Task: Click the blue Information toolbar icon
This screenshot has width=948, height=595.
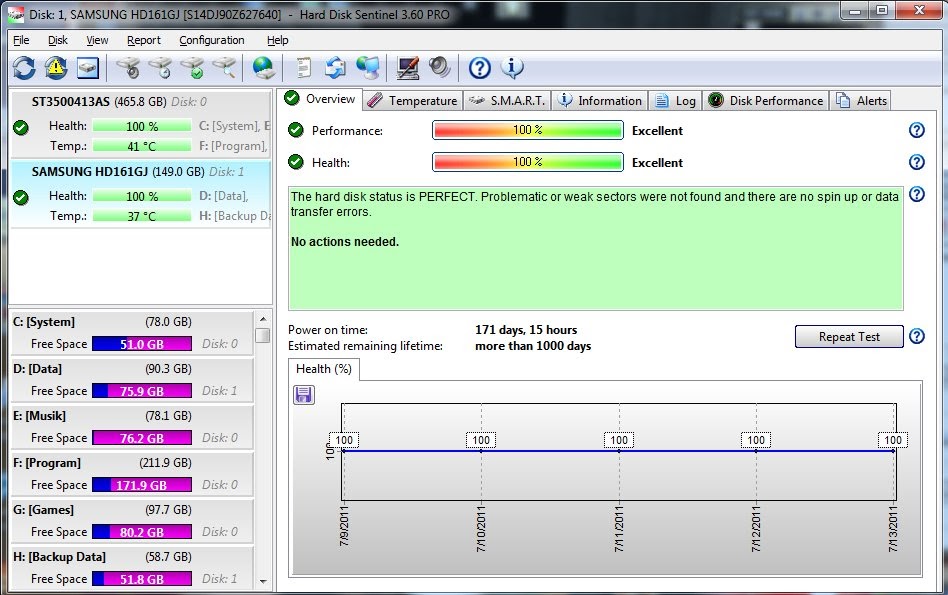Action: pyautogui.click(x=512, y=68)
